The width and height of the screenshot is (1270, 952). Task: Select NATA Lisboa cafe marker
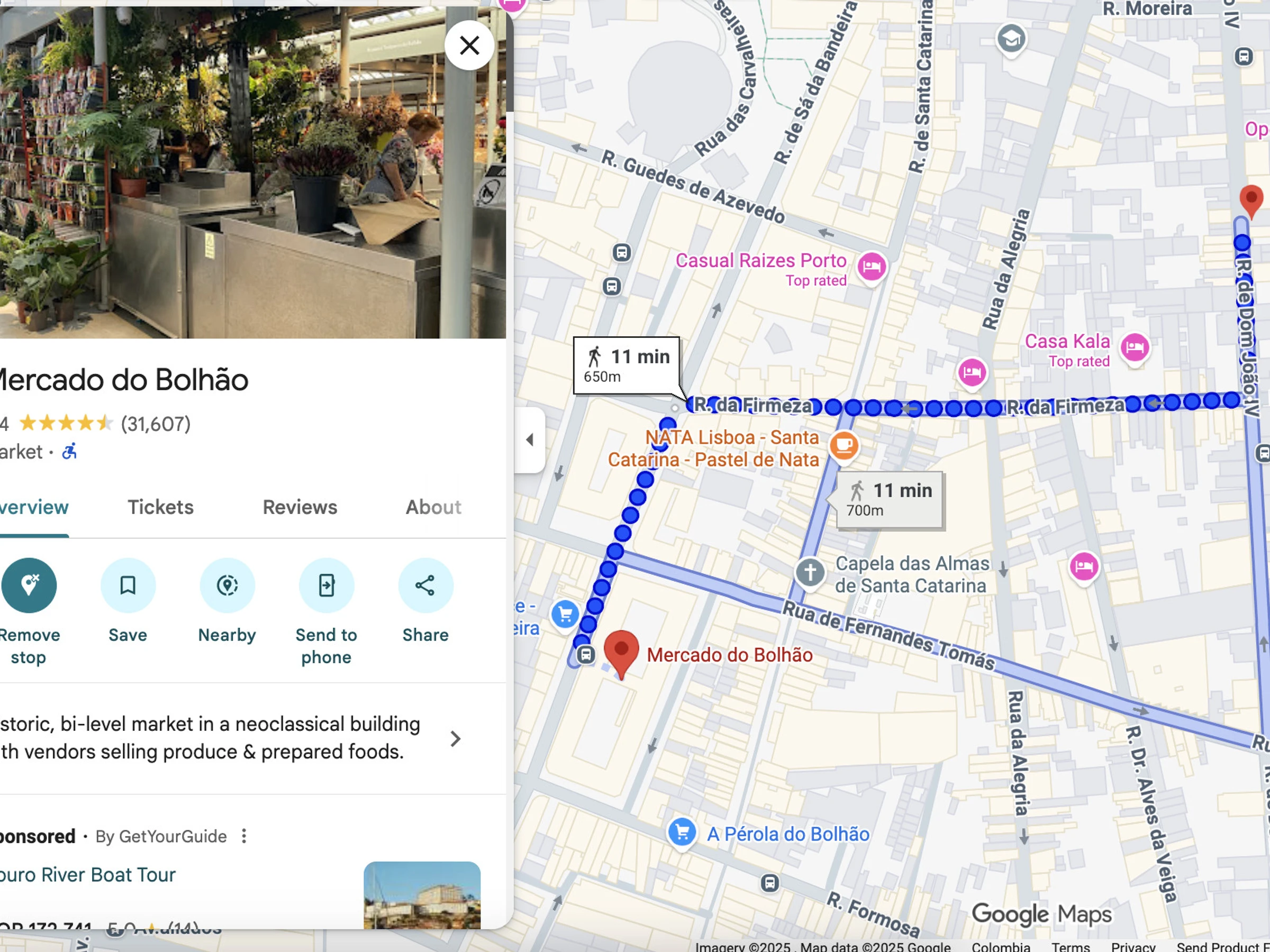(x=843, y=445)
